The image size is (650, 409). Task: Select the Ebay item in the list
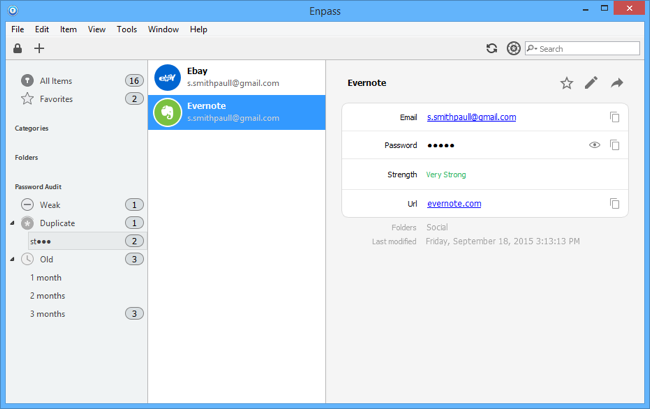coord(237,77)
